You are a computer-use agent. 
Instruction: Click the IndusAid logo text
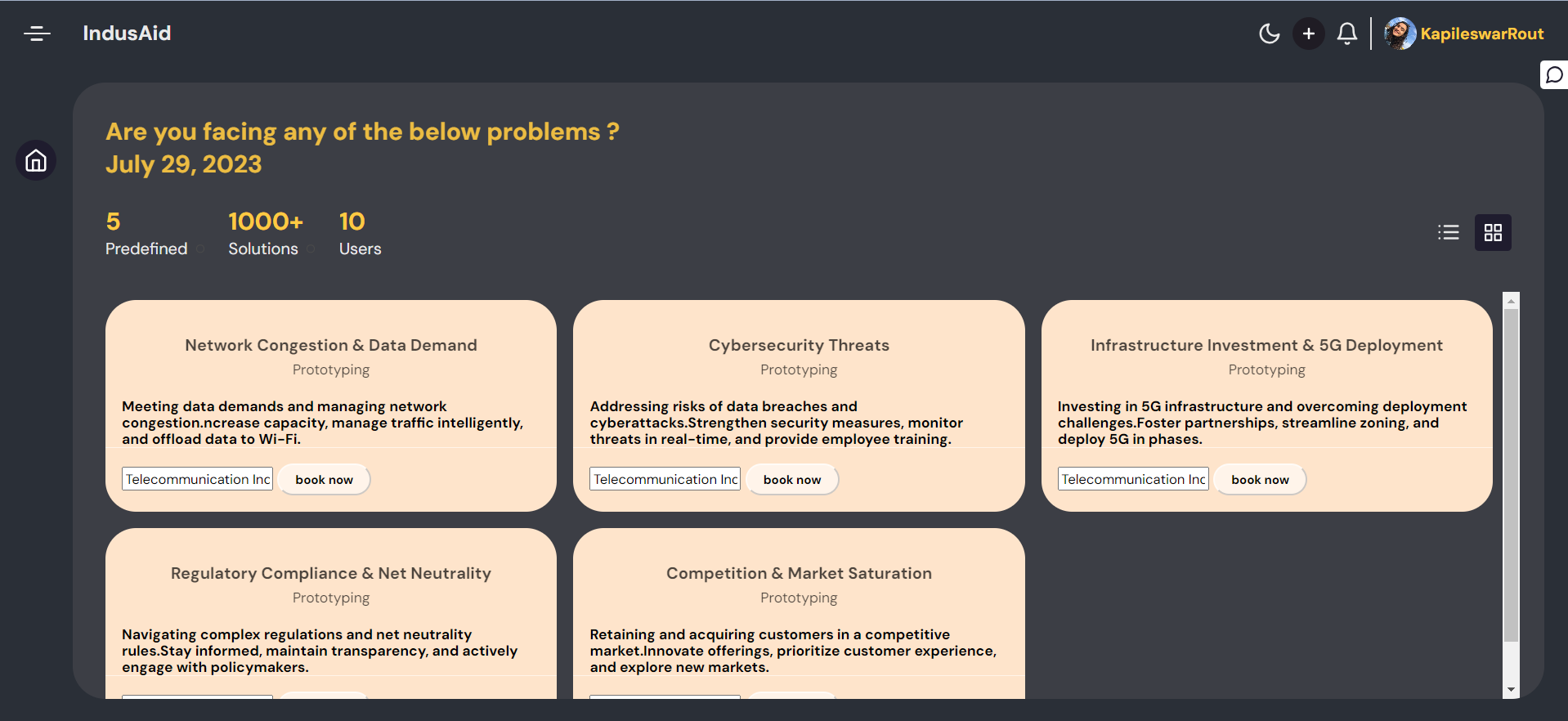click(127, 34)
